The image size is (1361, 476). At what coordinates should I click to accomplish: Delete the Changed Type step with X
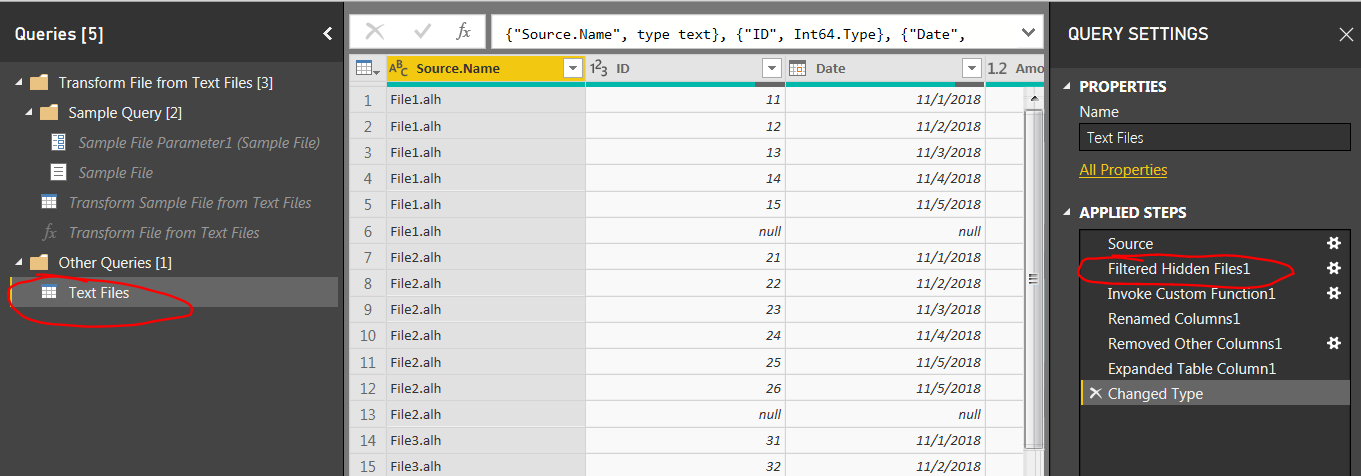(x=1095, y=393)
